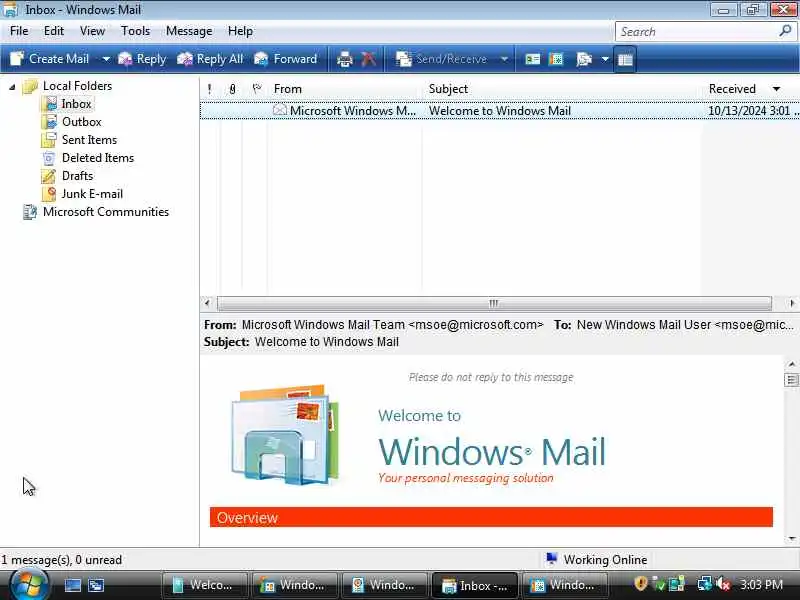Open the Sent Items folder

pos(89,140)
